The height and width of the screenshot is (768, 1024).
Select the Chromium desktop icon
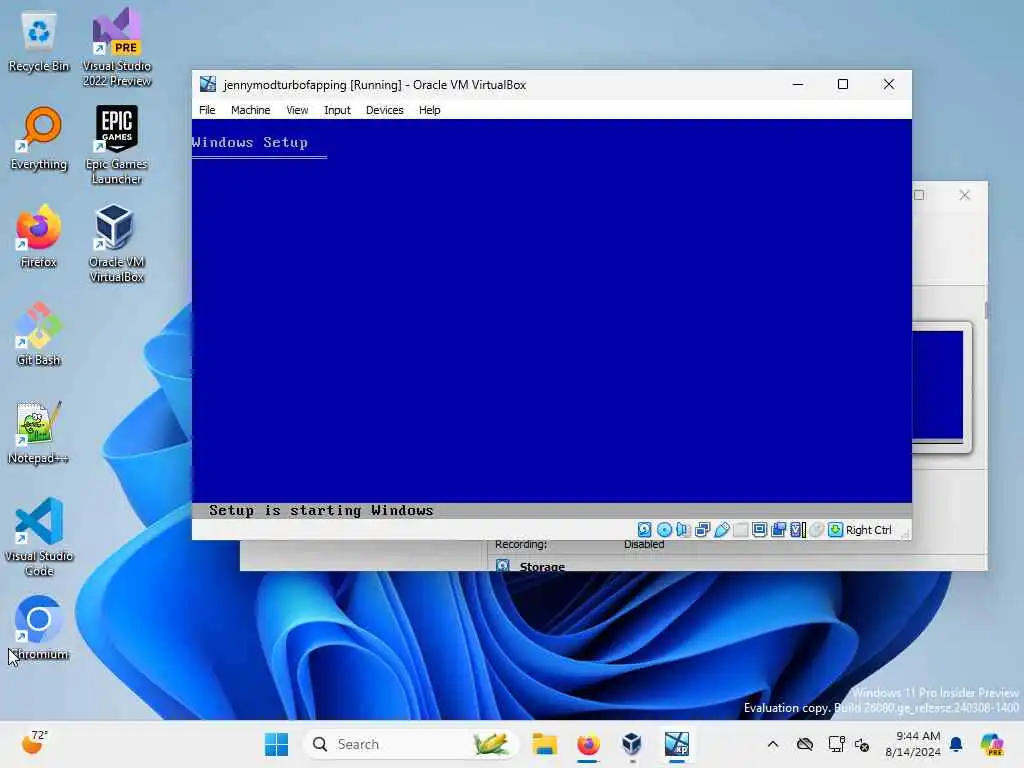tap(39, 628)
